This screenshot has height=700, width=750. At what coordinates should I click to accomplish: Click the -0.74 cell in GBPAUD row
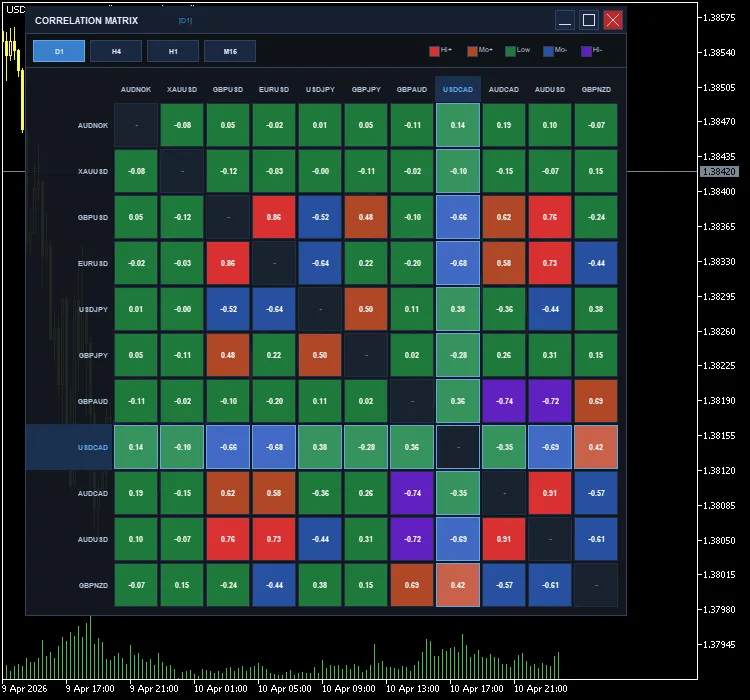point(504,401)
